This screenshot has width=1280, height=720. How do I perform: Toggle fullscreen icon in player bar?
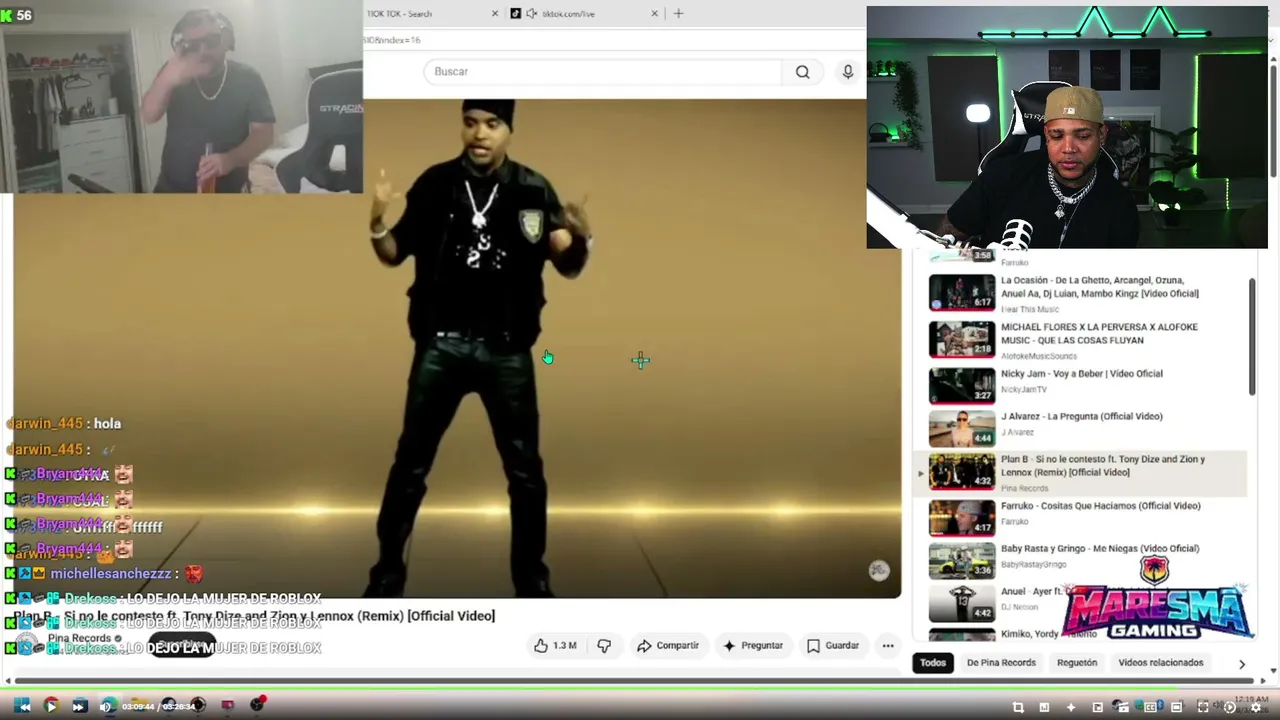(x=1203, y=707)
